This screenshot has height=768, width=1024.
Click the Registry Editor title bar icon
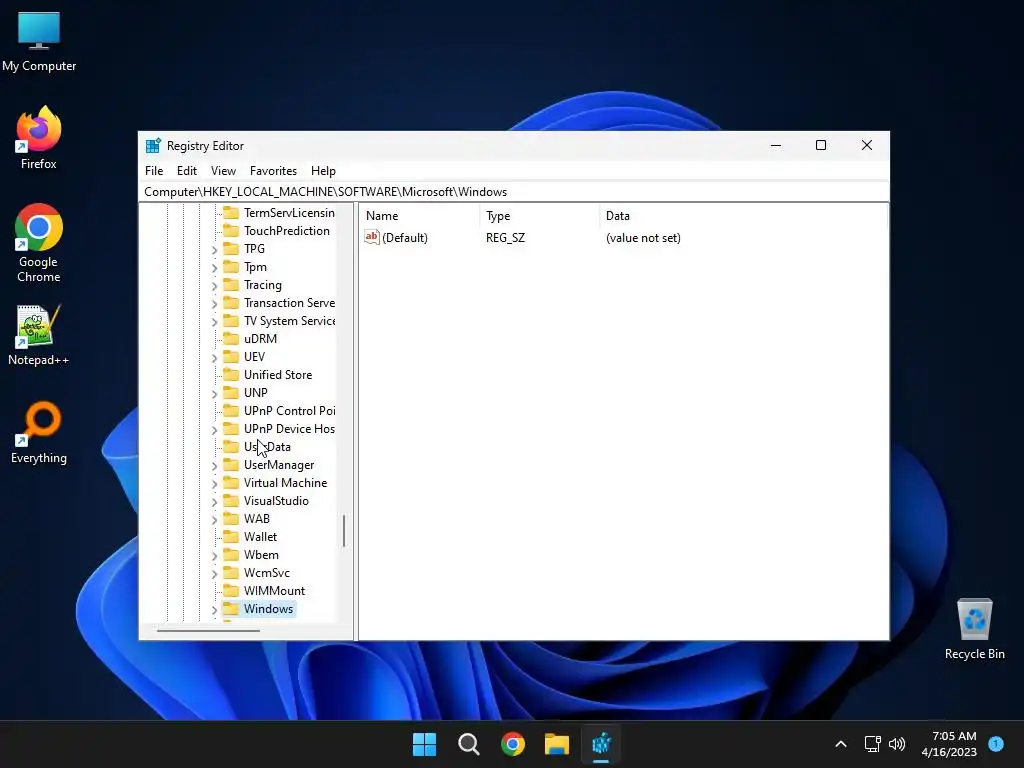153,146
